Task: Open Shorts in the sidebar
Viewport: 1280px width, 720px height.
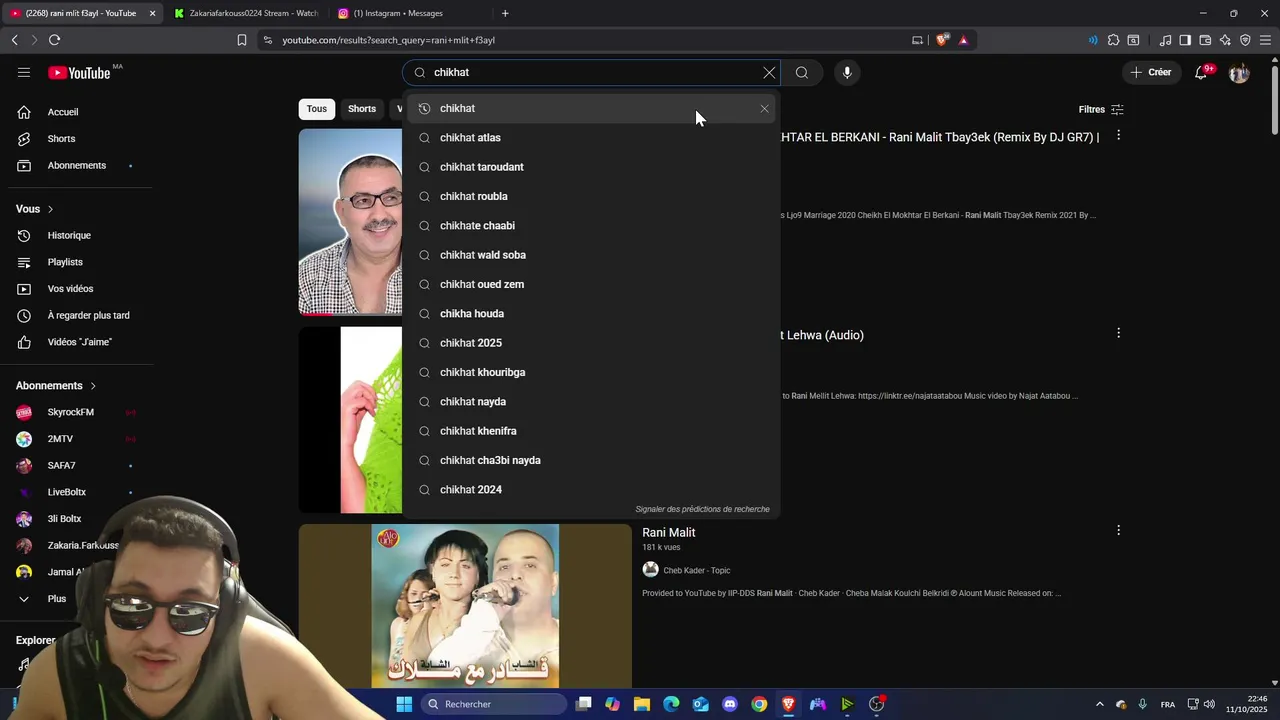Action: point(76,138)
